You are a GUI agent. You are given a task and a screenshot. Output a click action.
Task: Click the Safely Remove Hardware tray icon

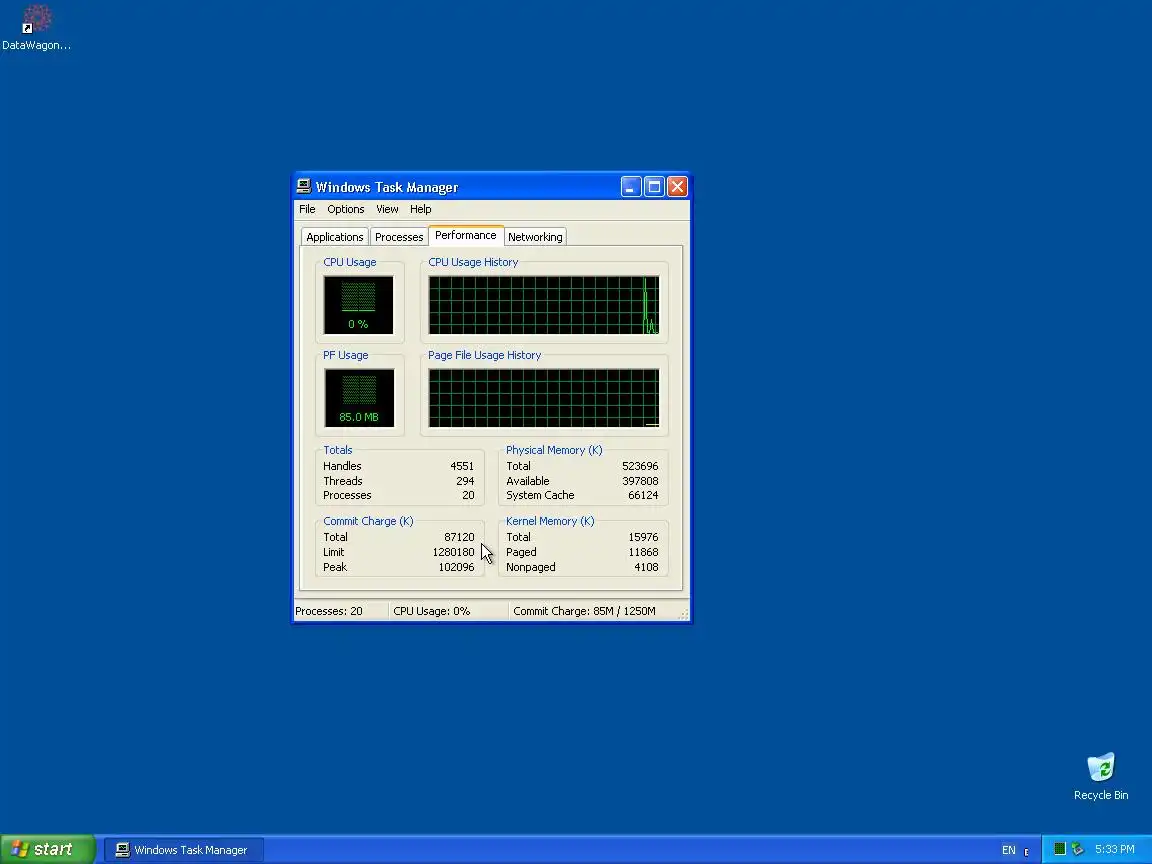(x=1077, y=849)
